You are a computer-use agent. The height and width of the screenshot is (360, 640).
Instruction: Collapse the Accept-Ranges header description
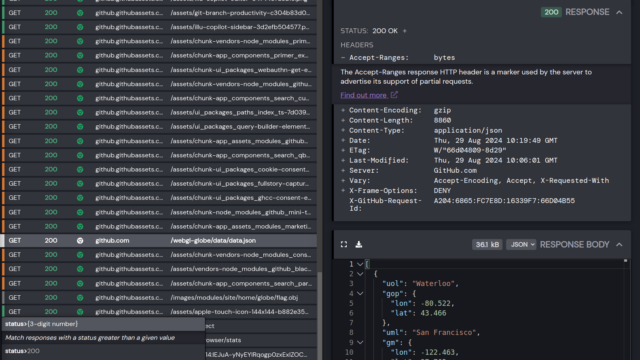pyautogui.click(x=343, y=58)
